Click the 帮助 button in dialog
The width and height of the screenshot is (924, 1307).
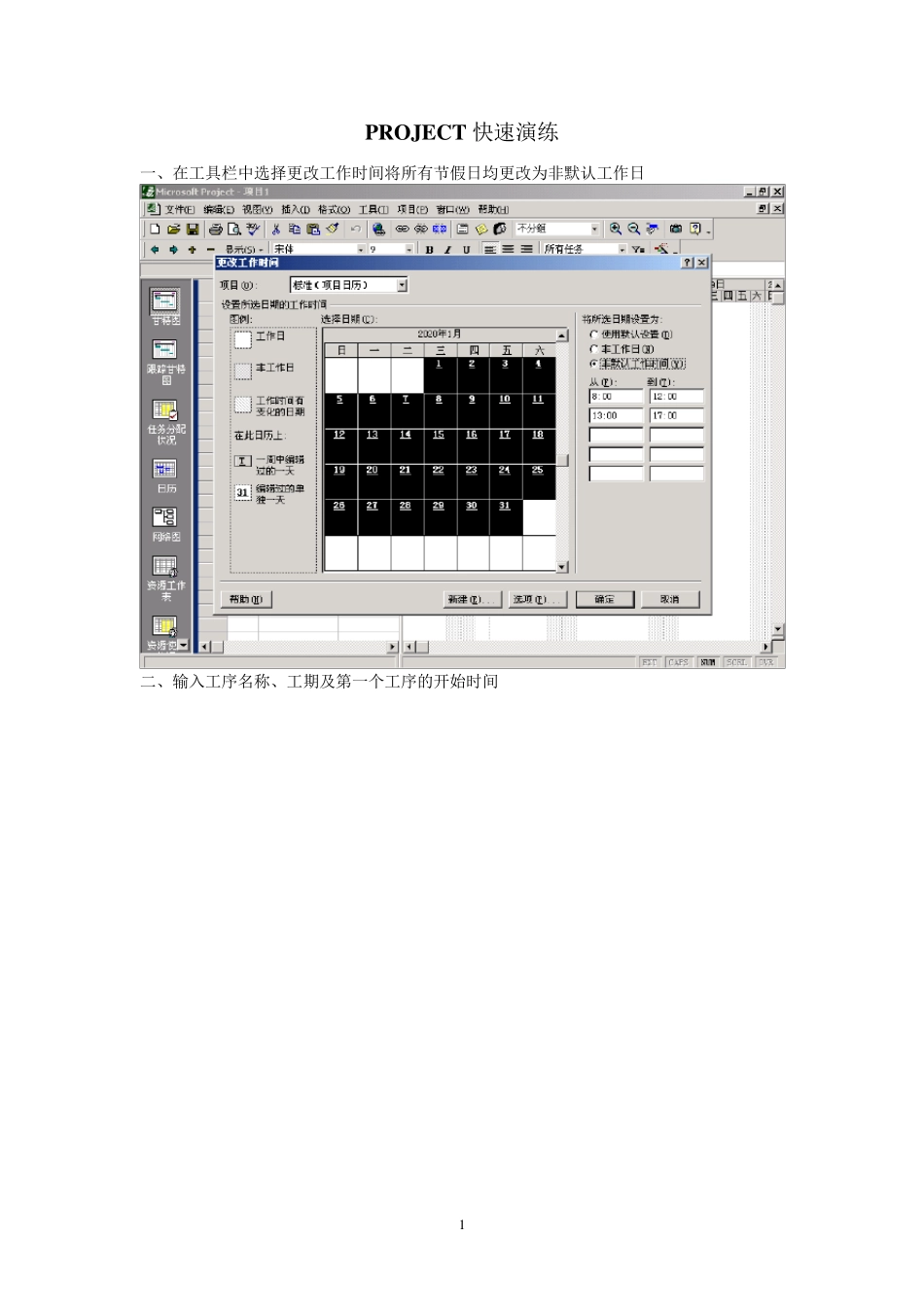(x=246, y=599)
